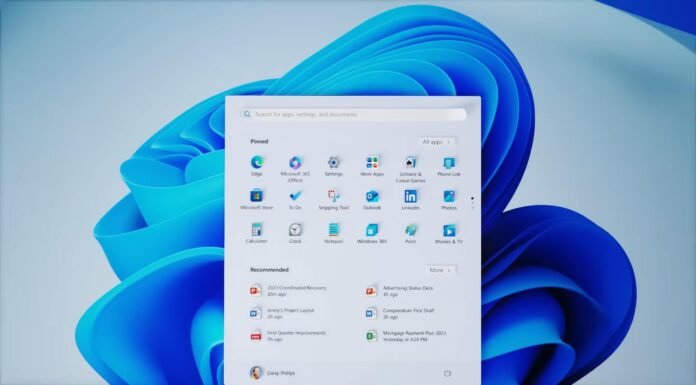Launch the Calculator app
This screenshot has width=696, height=385.
(257, 233)
